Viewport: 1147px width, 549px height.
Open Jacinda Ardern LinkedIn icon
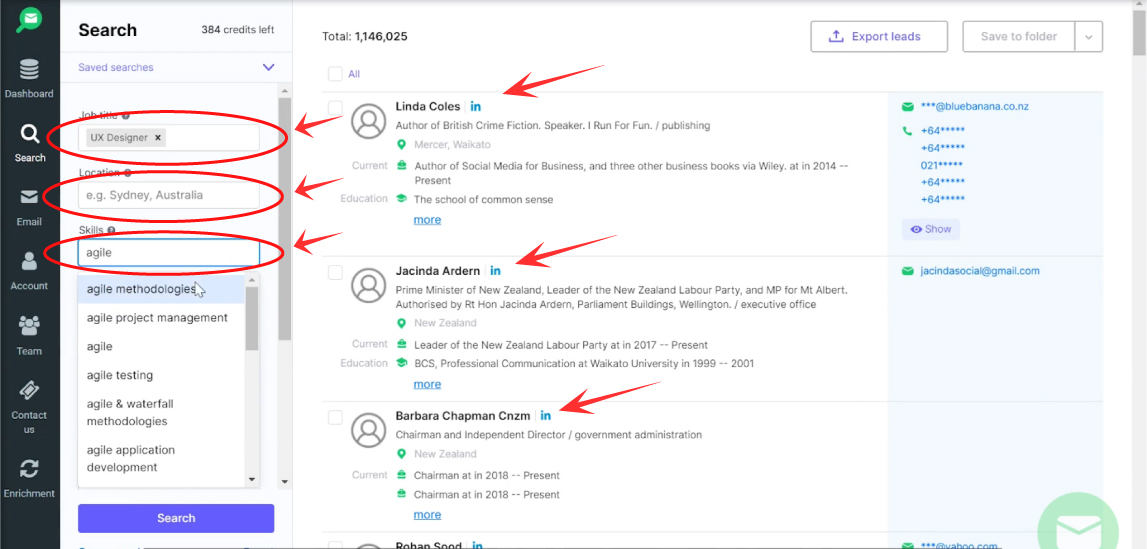(495, 271)
